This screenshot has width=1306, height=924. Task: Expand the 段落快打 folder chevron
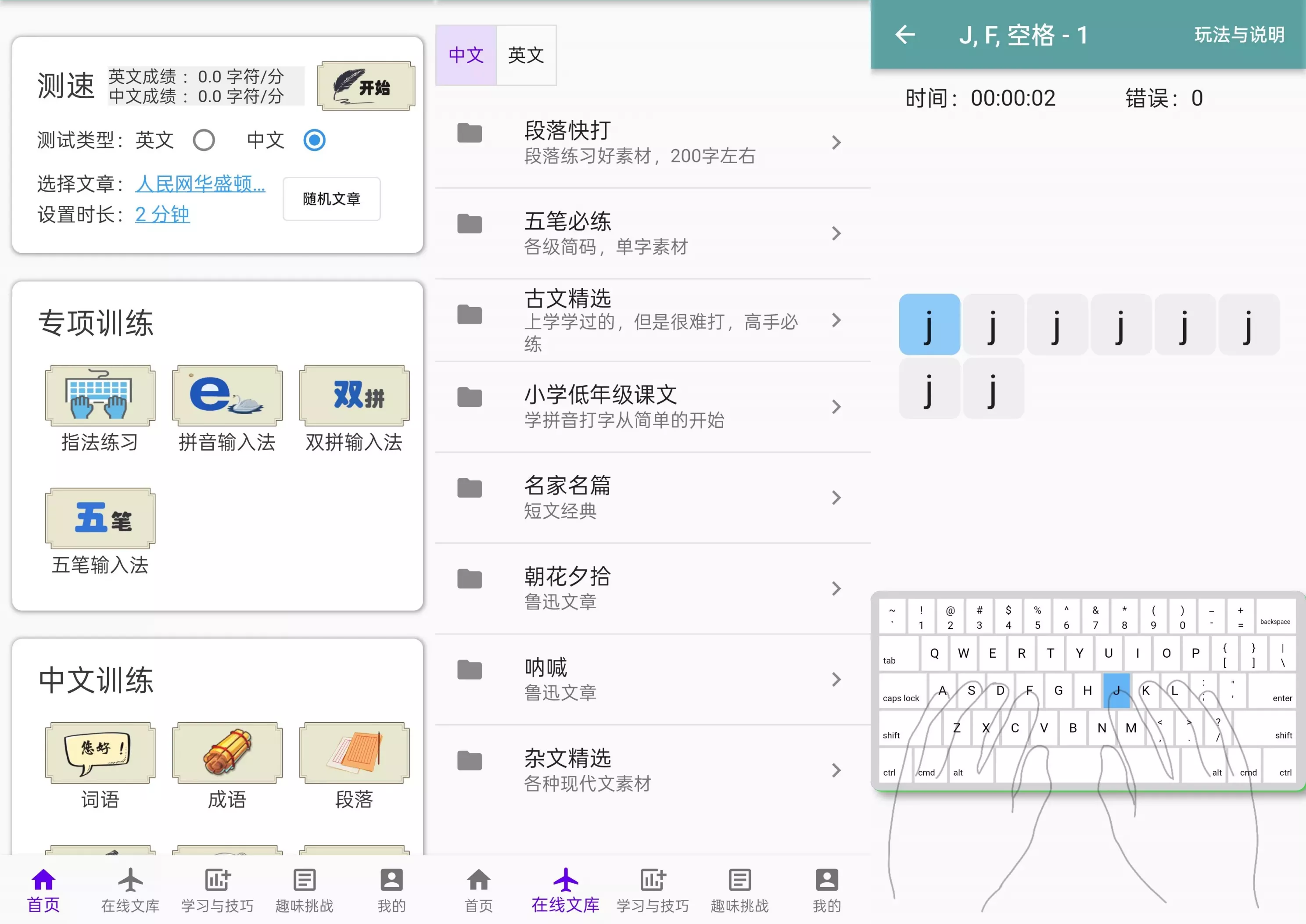coord(836,142)
